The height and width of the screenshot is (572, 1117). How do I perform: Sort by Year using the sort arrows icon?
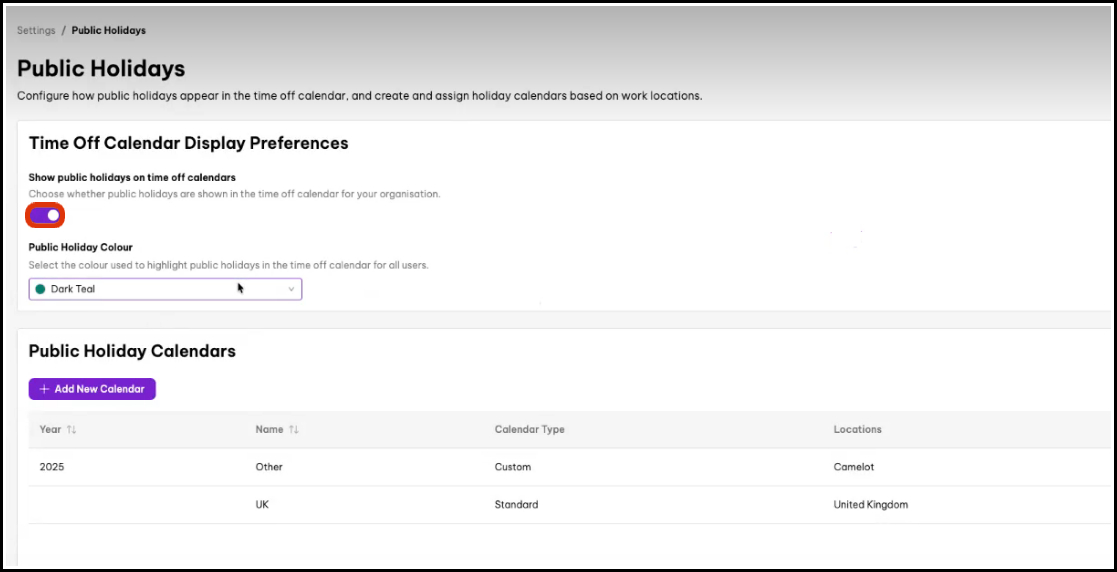pos(72,430)
